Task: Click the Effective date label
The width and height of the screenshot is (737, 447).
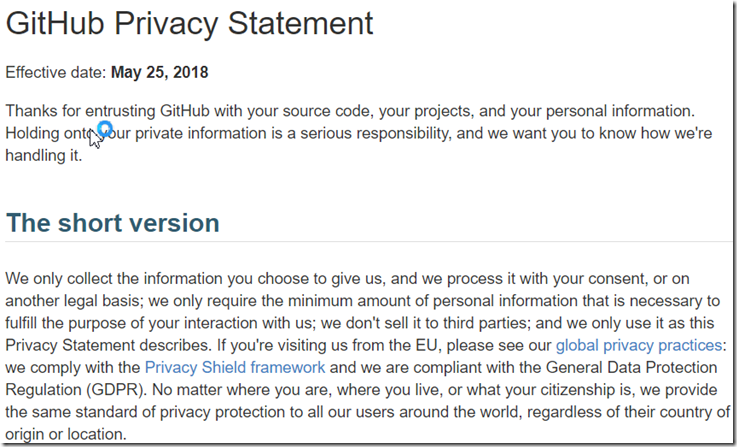Action: tap(56, 72)
